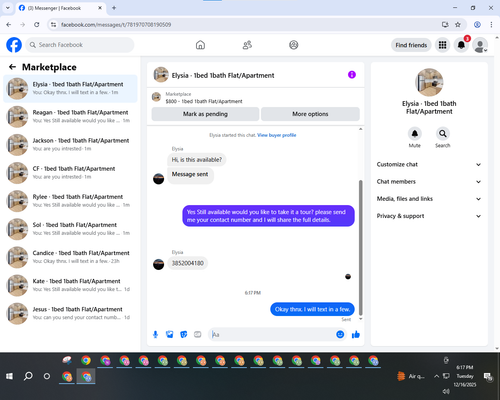
Task: Mute the conversation with the bell icon
Action: coord(415,134)
